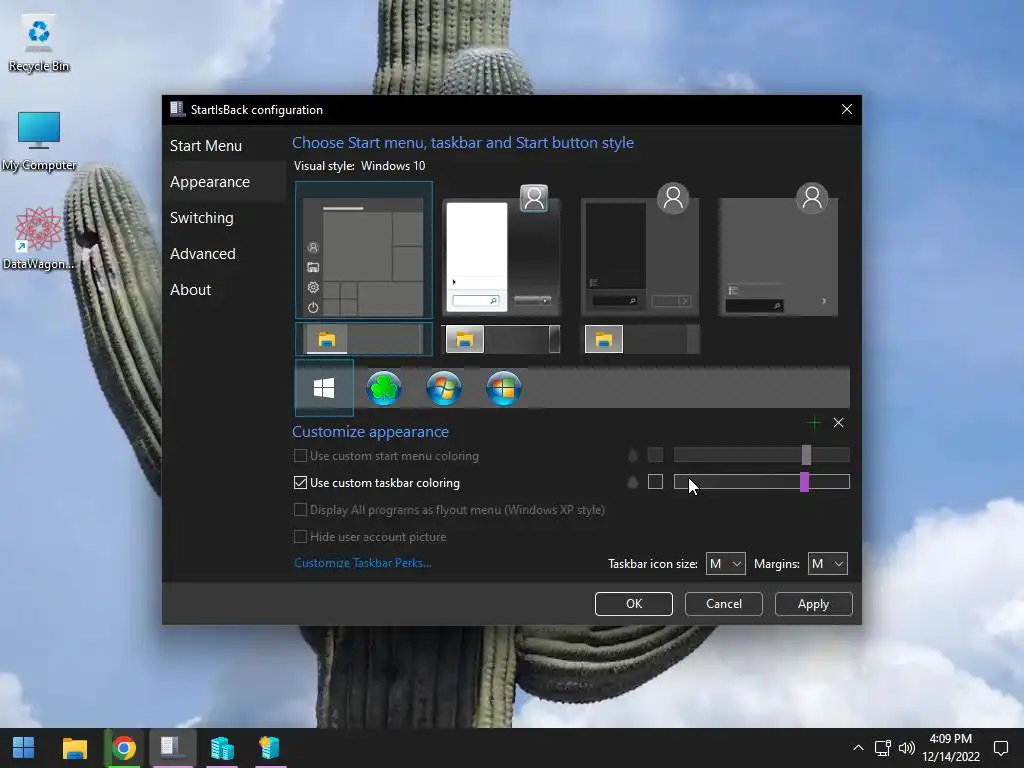Viewport: 1024px width, 768px height.
Task: Click the last teal taskbar app icon
Action: pos(270,748)
